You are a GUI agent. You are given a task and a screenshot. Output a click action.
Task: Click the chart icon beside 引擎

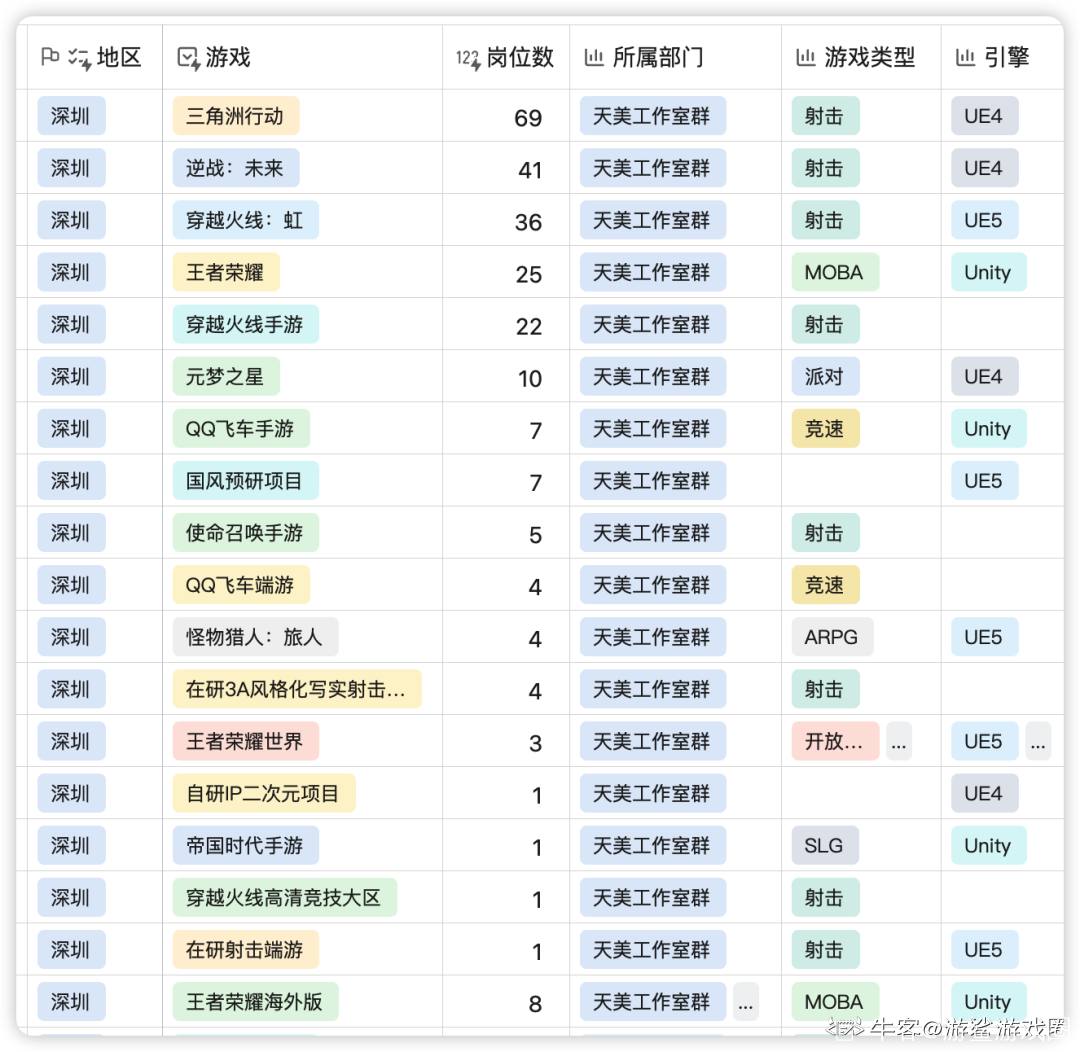point(965,57)
